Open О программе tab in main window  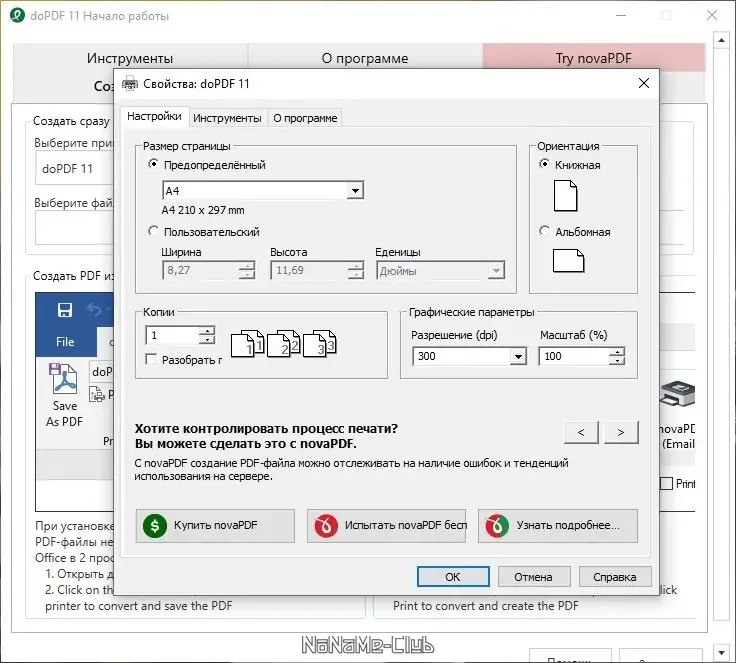tap(365, 58)
